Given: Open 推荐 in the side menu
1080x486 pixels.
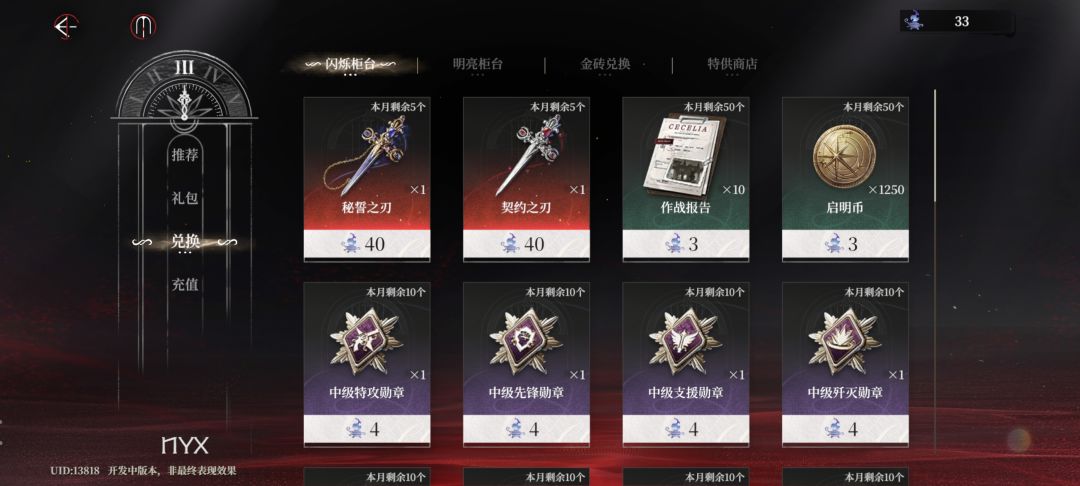Looking at the screenshot, I should point(185,155).
